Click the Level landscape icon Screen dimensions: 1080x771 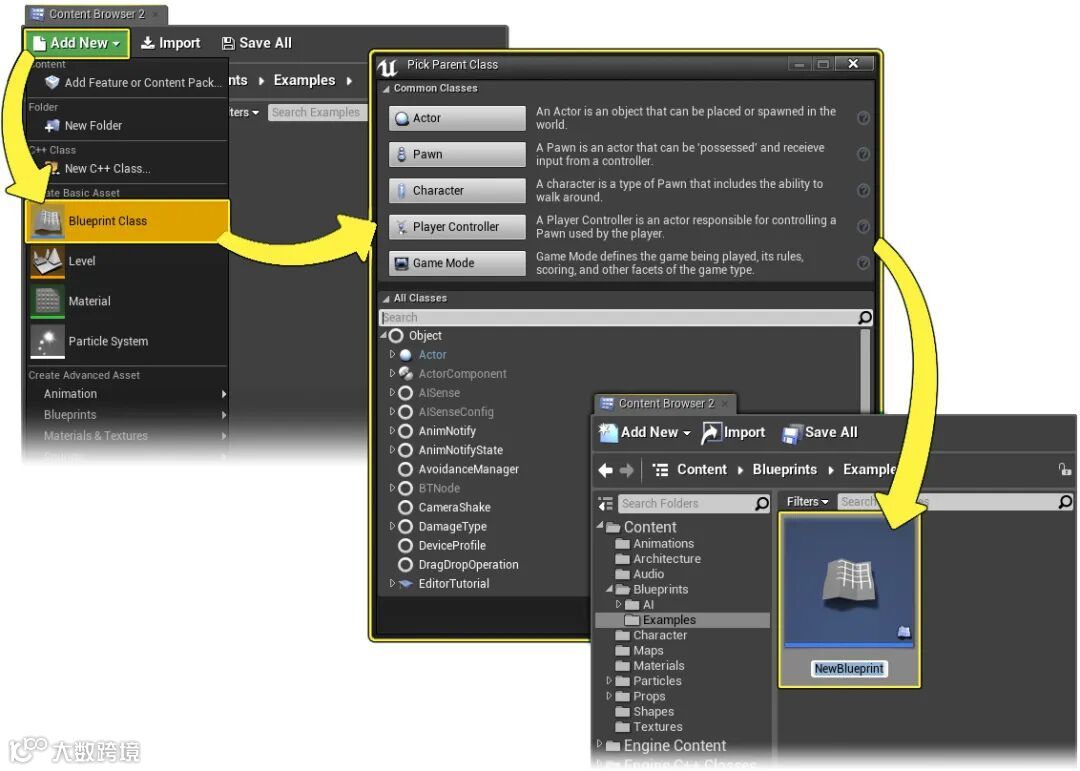[x=48, y=261]
